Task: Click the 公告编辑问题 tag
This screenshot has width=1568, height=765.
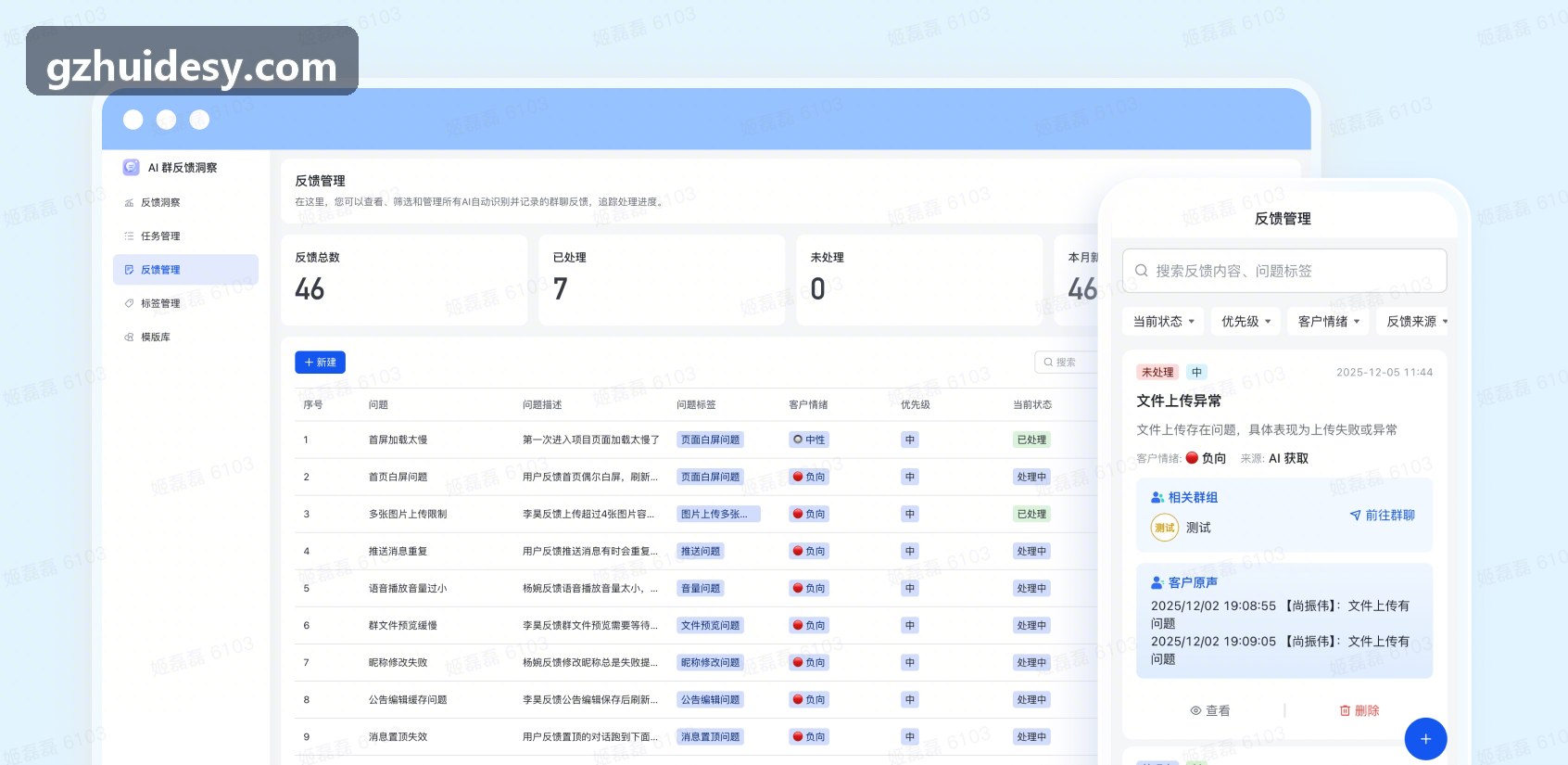Action: click(x=711, y=700)
